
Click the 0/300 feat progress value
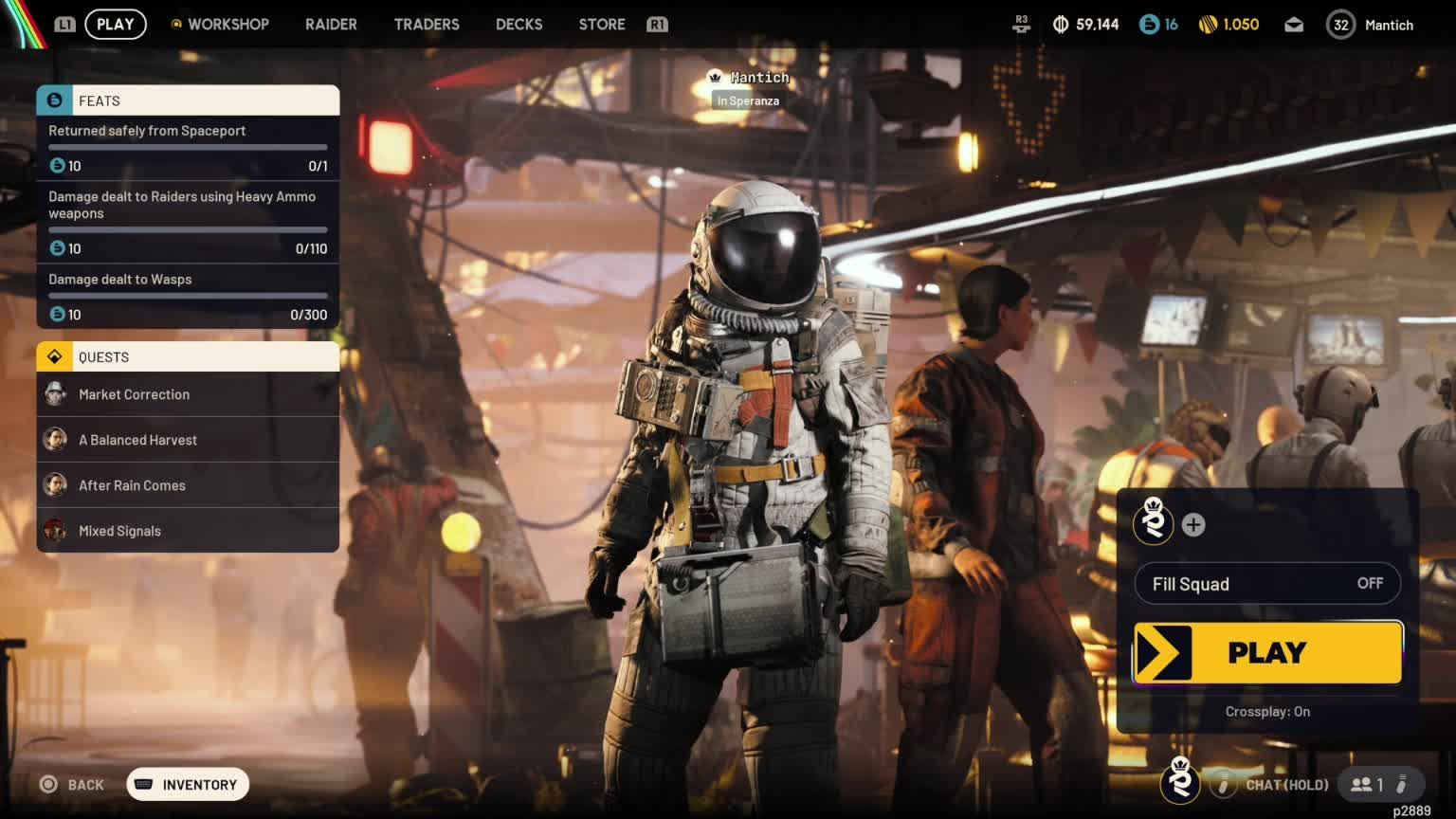309,315
